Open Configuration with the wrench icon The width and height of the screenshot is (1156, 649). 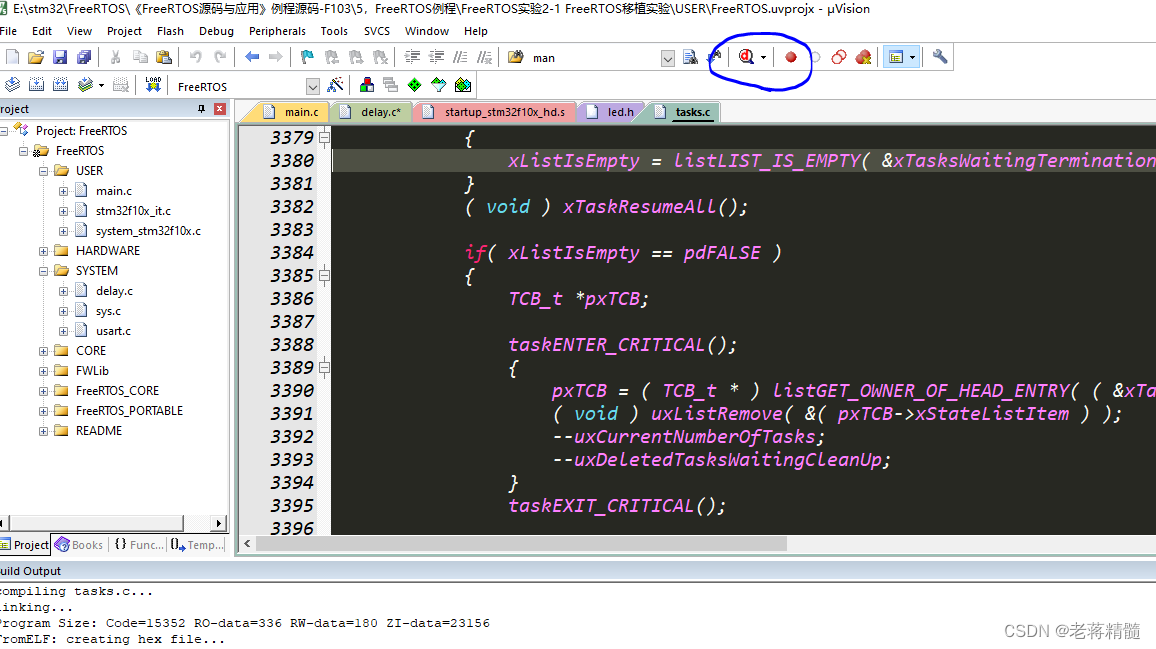click(x=940, y=57)
